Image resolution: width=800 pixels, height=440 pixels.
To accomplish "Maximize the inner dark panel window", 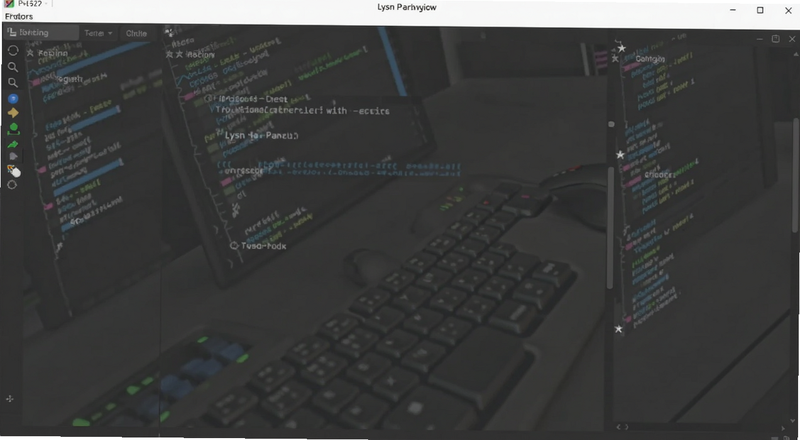I will coord(776,39).
